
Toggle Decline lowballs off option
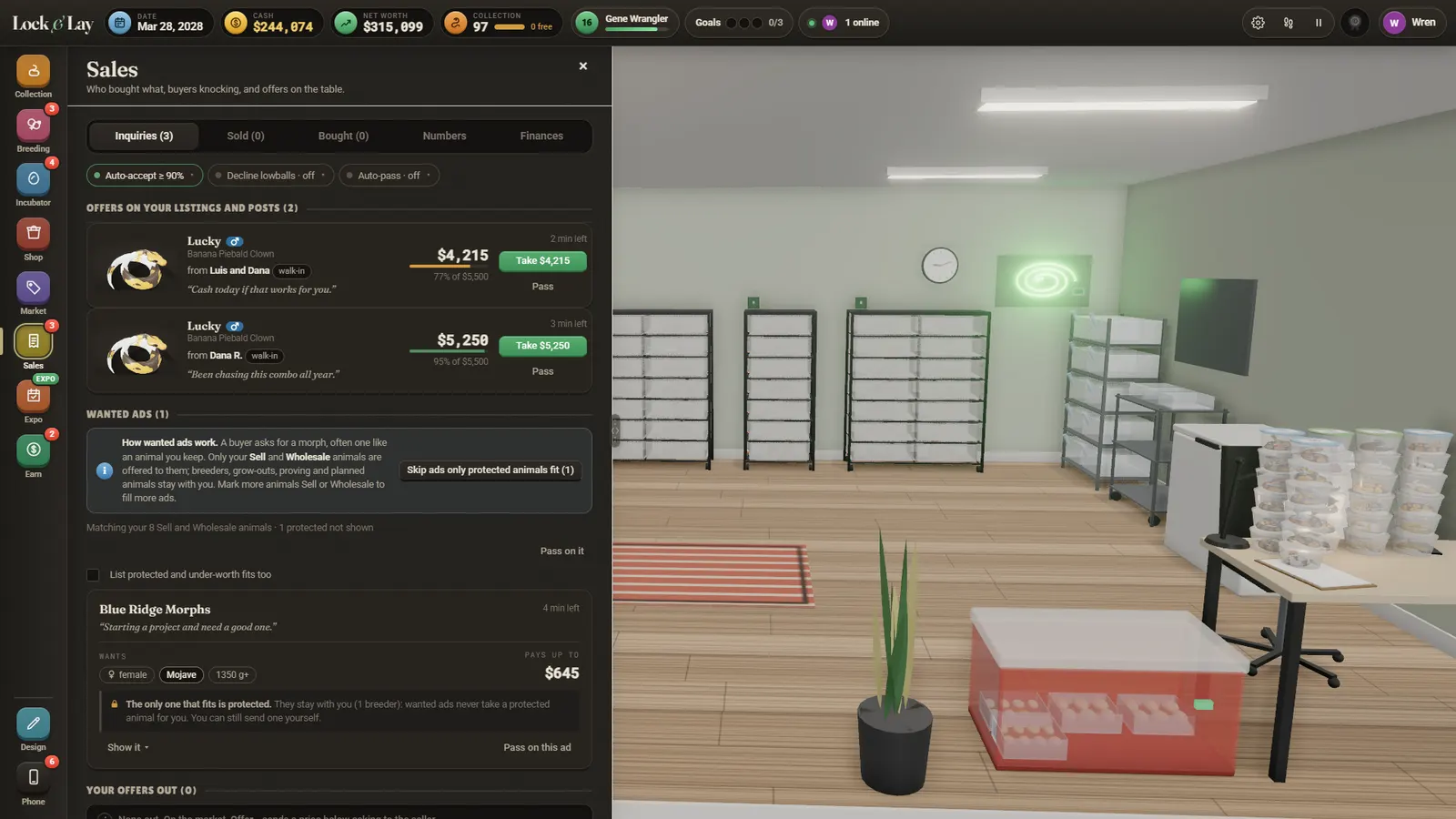pyautogui.click(x=270, y=176)
